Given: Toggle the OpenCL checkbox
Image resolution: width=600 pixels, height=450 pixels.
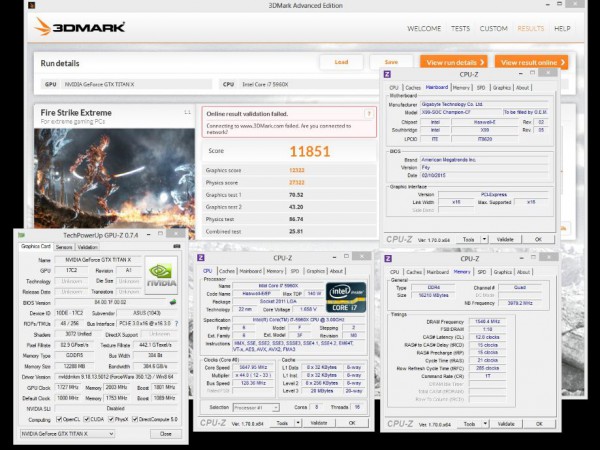Looking at the screenshot, I should pyautogui.click(x=60, y=420).
